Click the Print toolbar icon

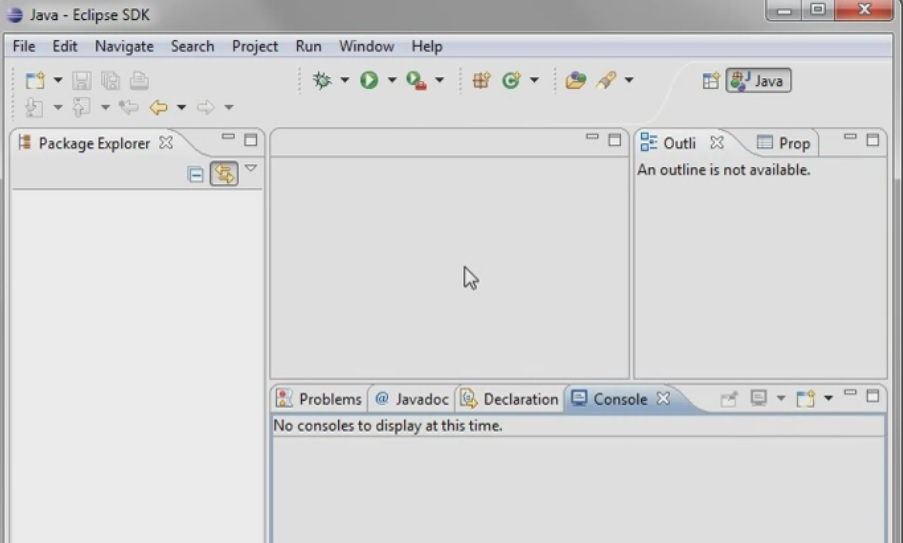pos(139,80)
